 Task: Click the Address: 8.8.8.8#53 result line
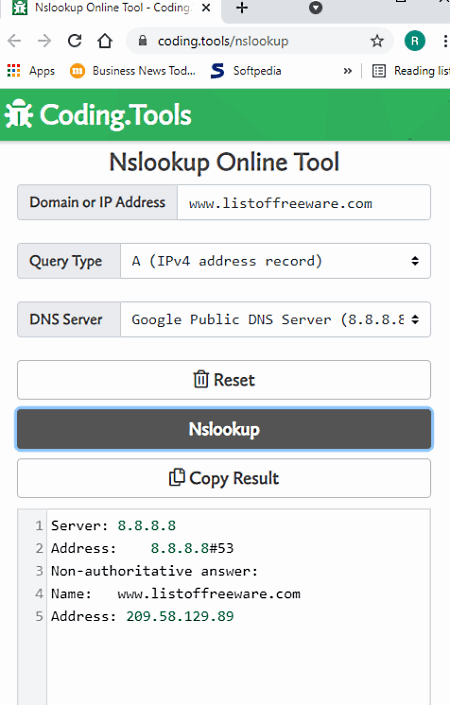click(143, 548)
